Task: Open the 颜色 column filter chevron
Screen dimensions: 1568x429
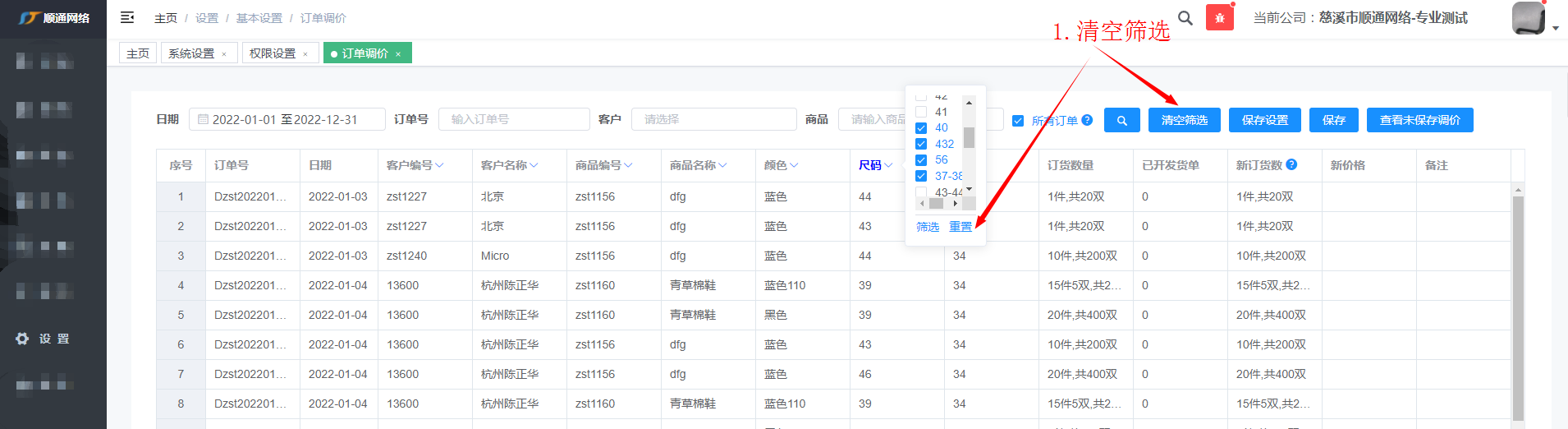Action: pyautogui.click(x=794, y=165)
